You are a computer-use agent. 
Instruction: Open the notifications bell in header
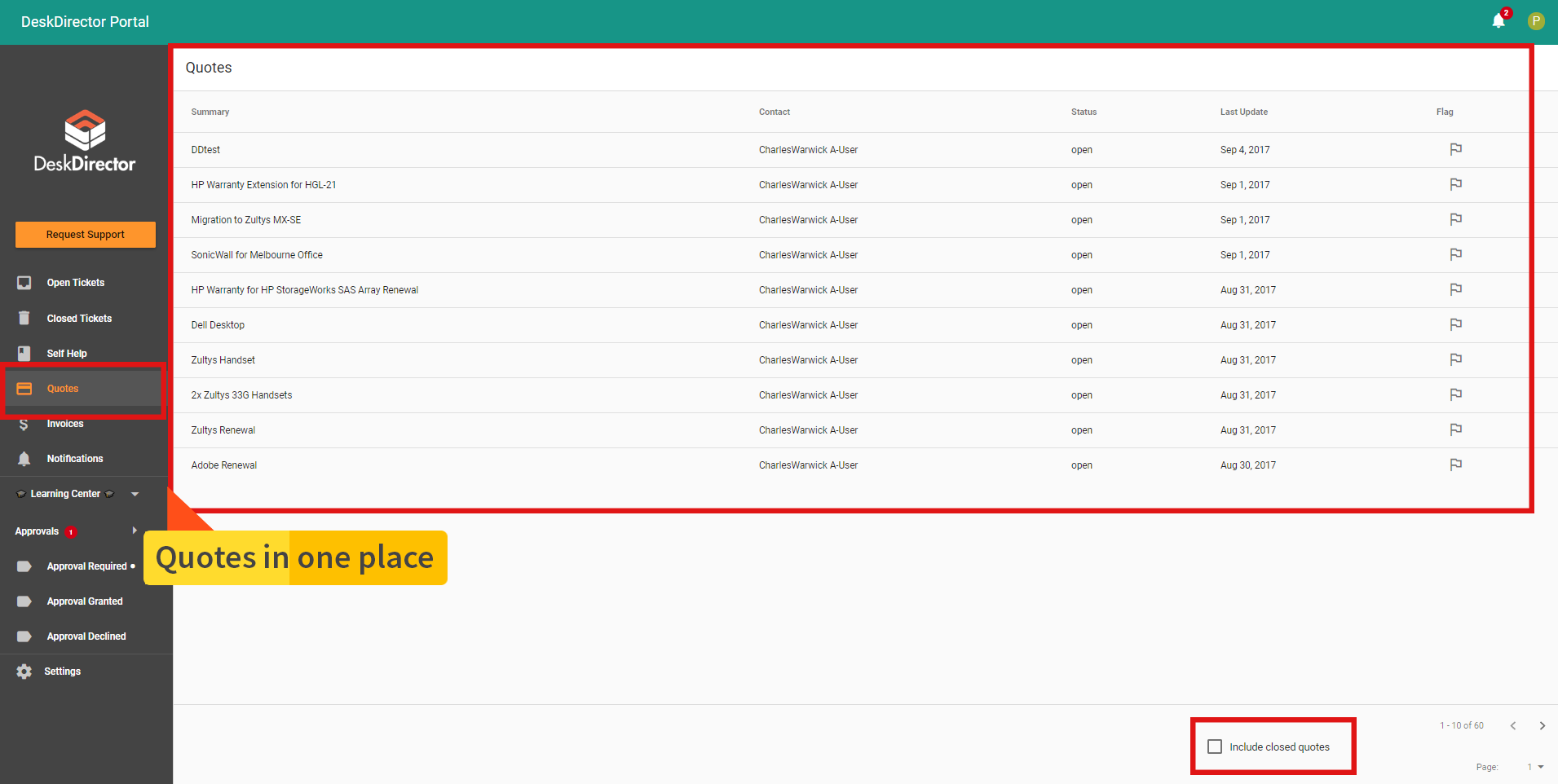[x=1498, y=21]
